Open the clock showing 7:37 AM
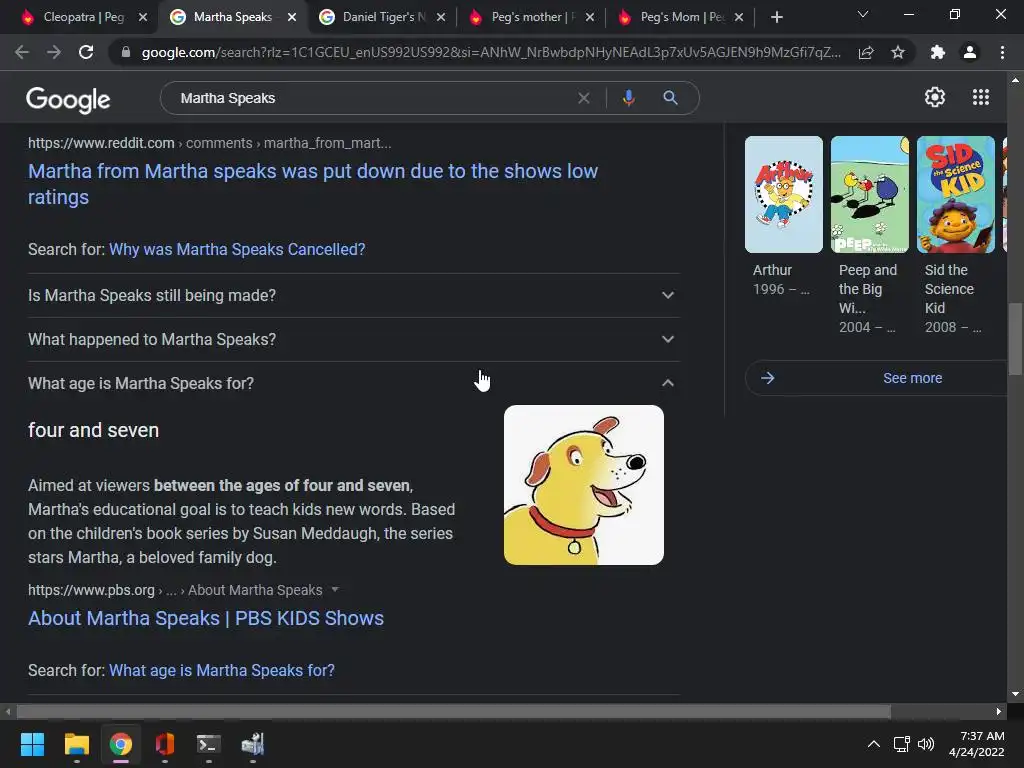Screen dimensions: 1024x768 [976, 744]
